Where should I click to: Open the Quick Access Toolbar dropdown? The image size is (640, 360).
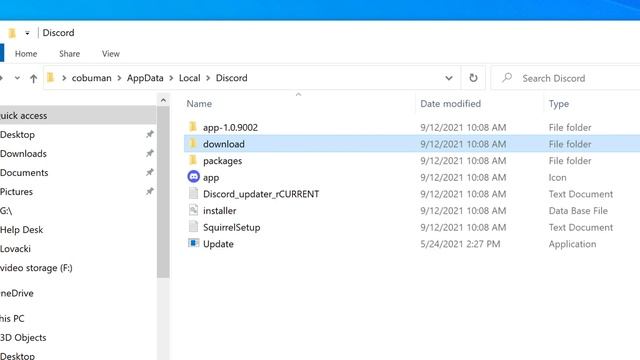coord(27,33)
